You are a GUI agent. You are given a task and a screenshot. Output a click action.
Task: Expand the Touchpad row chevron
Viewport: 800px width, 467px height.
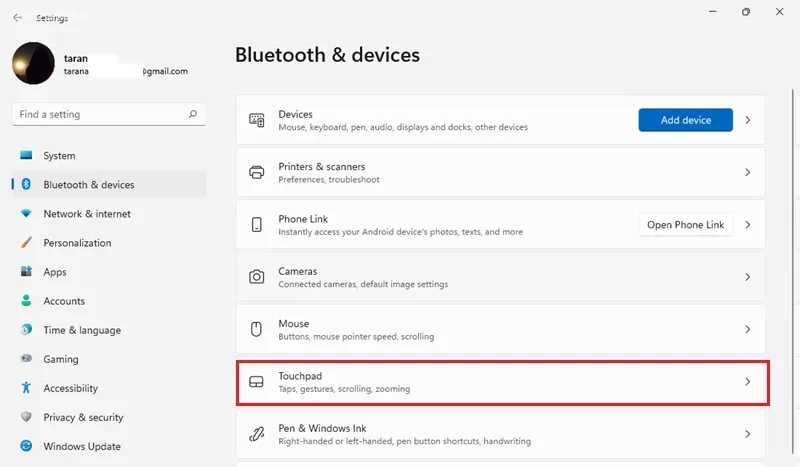tap(747, 382)
